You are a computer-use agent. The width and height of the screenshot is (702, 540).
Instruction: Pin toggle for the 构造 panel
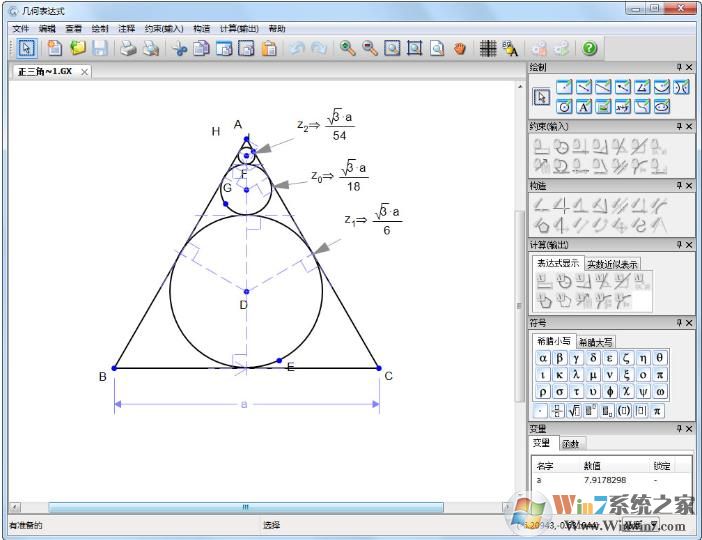(679, 185)
